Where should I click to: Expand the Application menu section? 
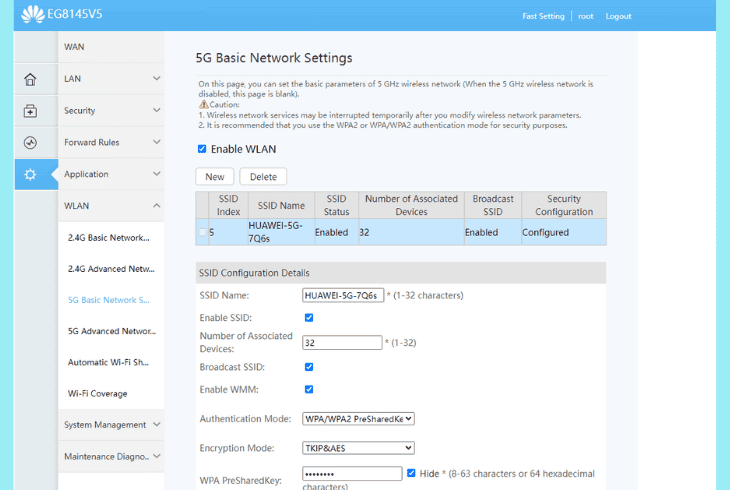tap(111, 174)
